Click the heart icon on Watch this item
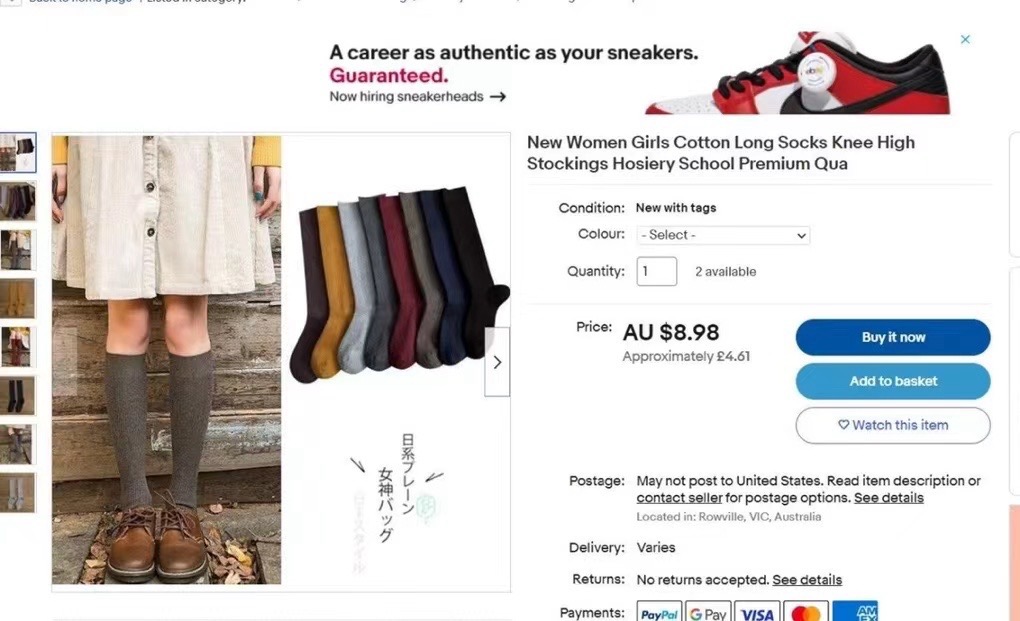The width and height of the screenshot is (1020, 621). pos(843,425)
